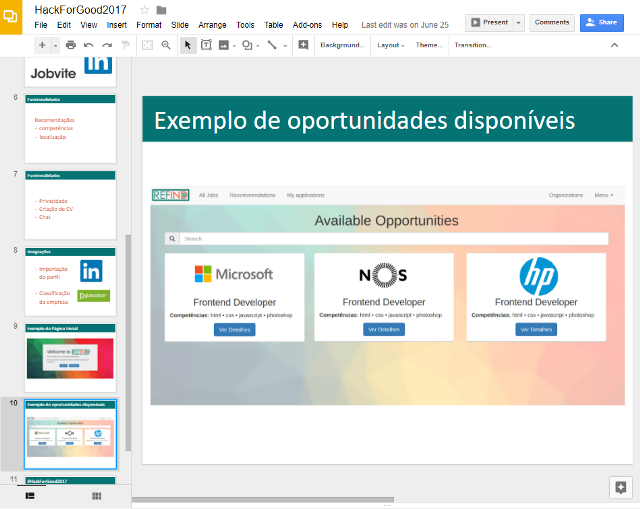Open Line tool dropdown arrow

[x=285, y=46]
